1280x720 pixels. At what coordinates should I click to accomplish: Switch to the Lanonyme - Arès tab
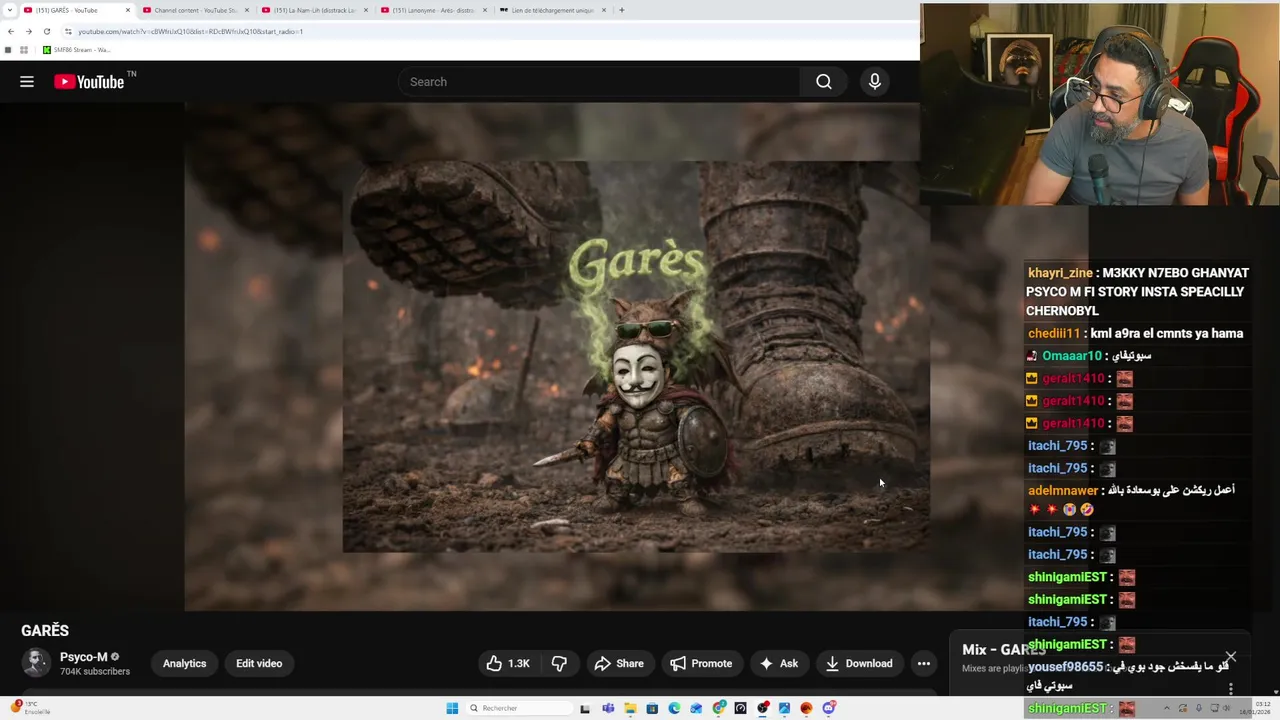433,10
